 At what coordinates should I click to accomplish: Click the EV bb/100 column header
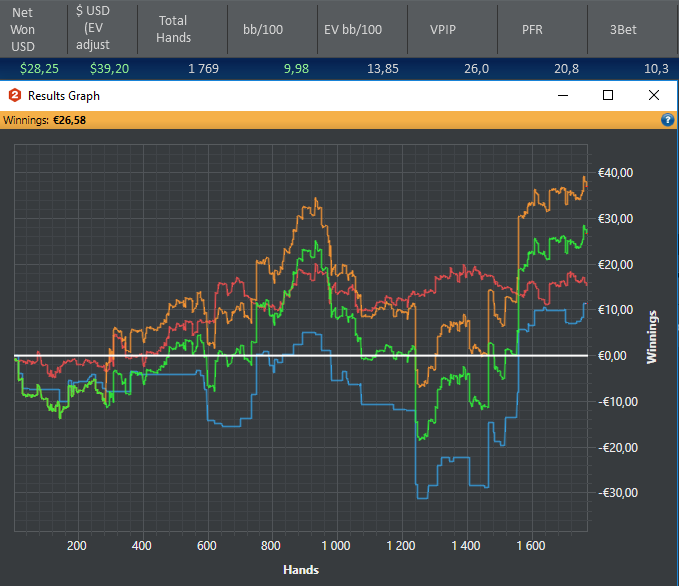(354, 30)
